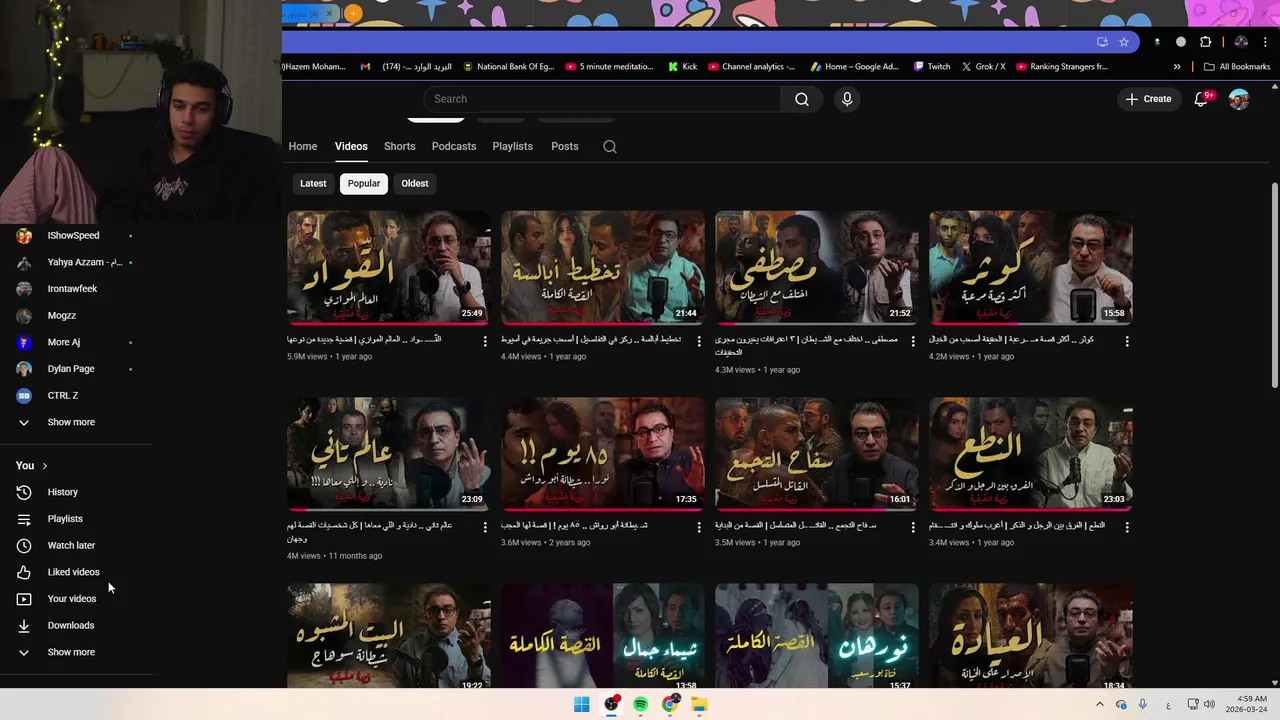Open the Dylan Page subscription
Image resolution: width=1280 pixels, height=720 pixels.
71,369
